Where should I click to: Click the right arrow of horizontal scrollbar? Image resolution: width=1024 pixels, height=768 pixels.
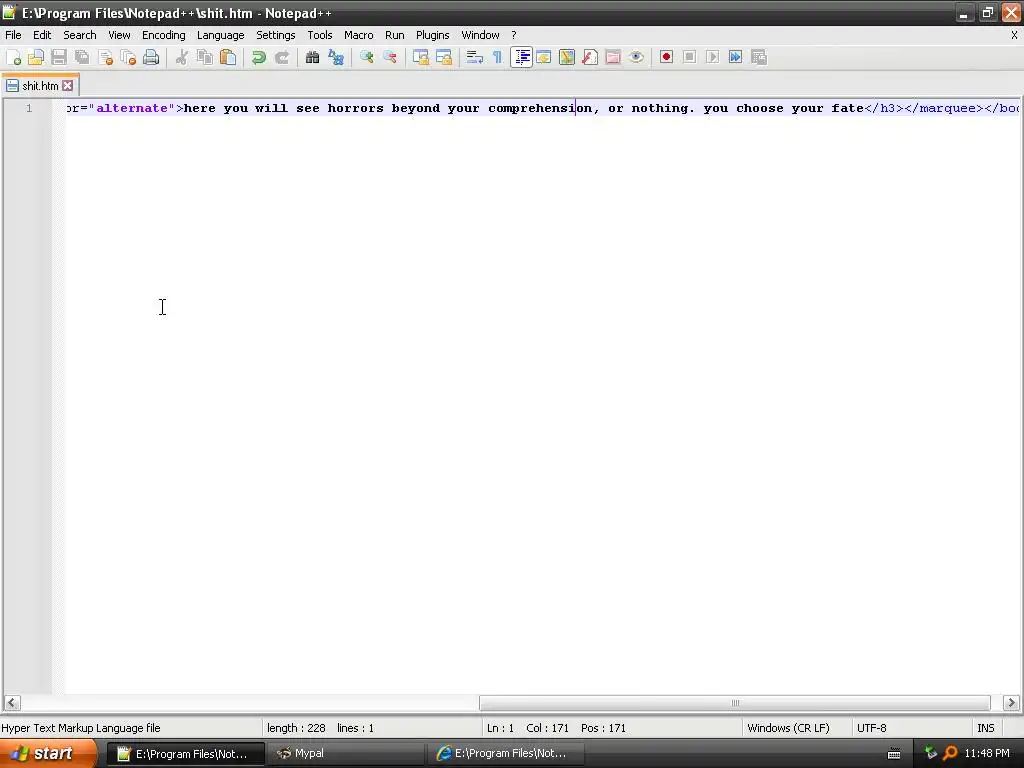pos(1012,703)
